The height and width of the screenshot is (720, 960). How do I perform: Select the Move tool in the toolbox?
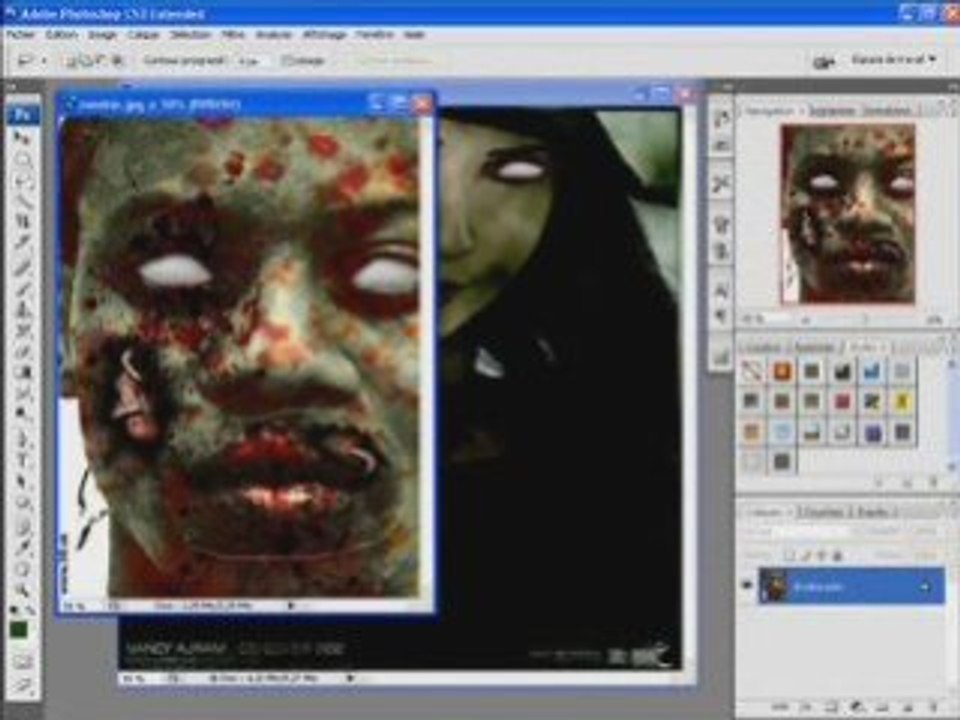[x=23, y=139]
